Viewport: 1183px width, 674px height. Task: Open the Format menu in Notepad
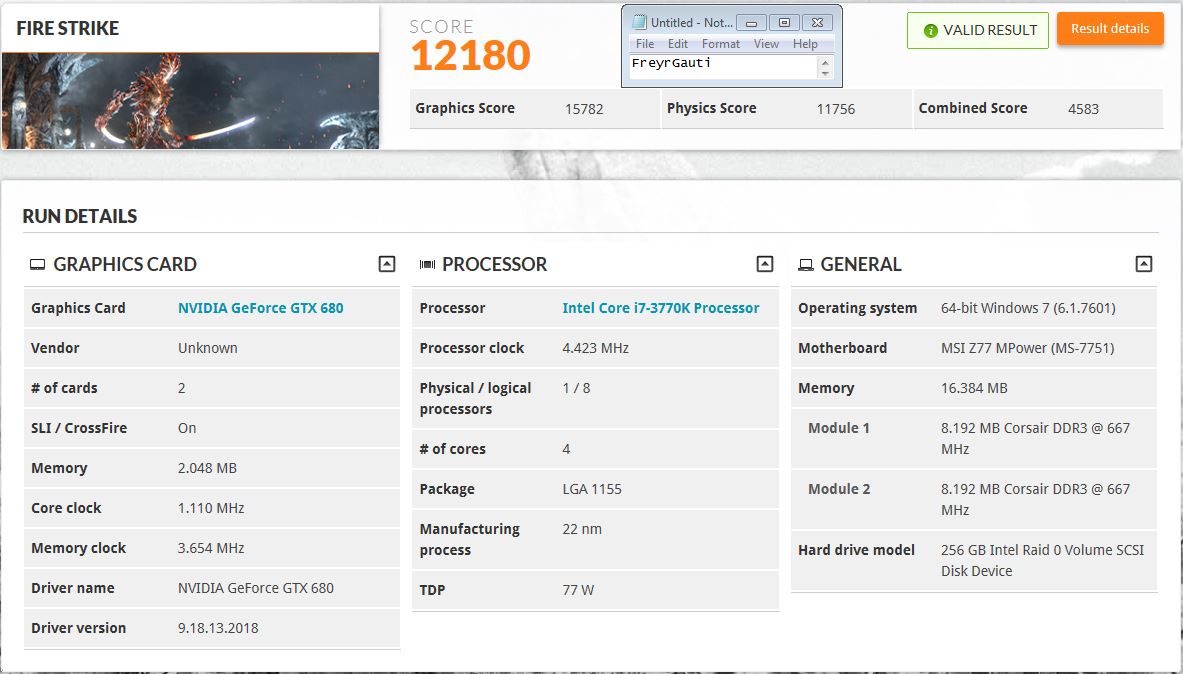[721, 44]
